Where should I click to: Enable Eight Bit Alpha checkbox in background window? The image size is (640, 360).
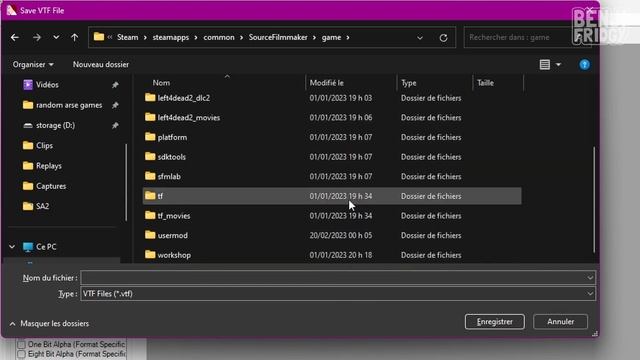tap(21, 354)
